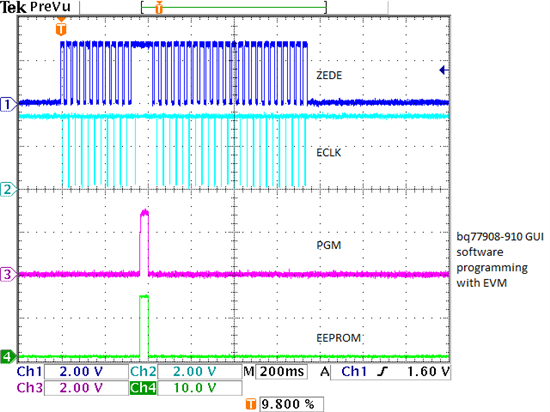
Task: Click the orange trigger T marker on waveform
Action: tap(61, 27)
